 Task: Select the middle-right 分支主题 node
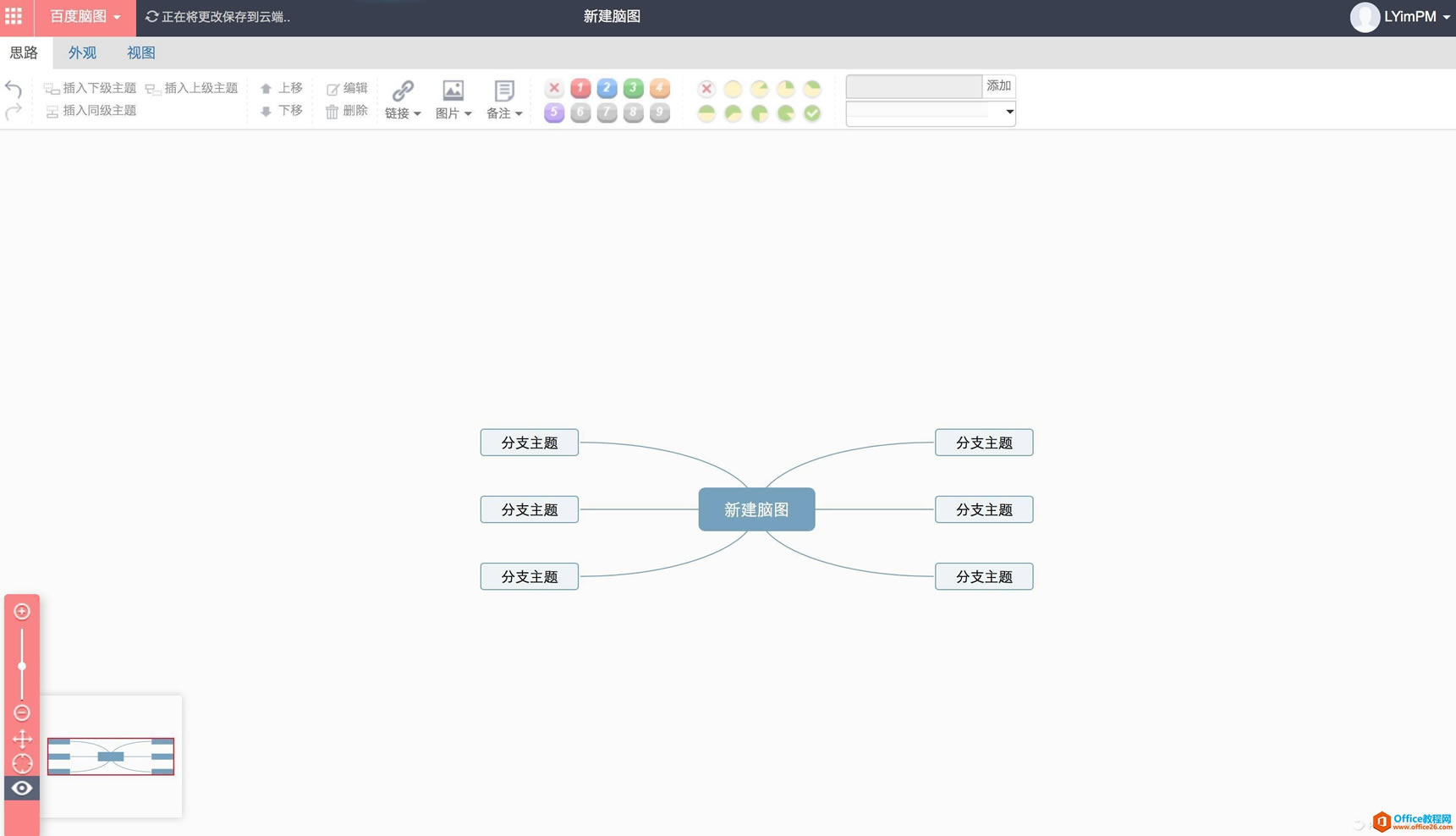(x=984, y=509)
